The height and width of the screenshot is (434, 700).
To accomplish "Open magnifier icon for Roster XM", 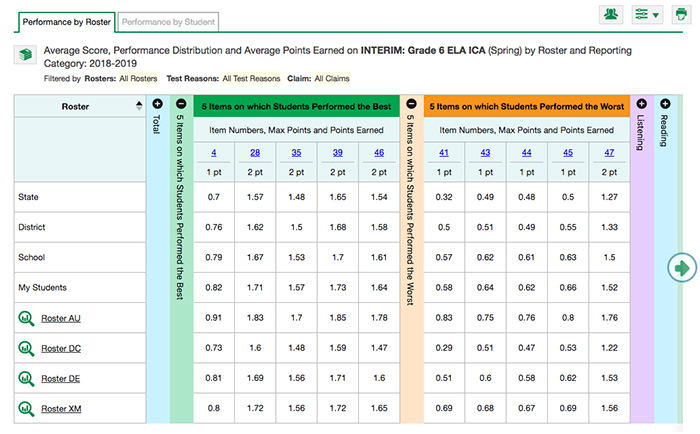I will coord(26,409).
